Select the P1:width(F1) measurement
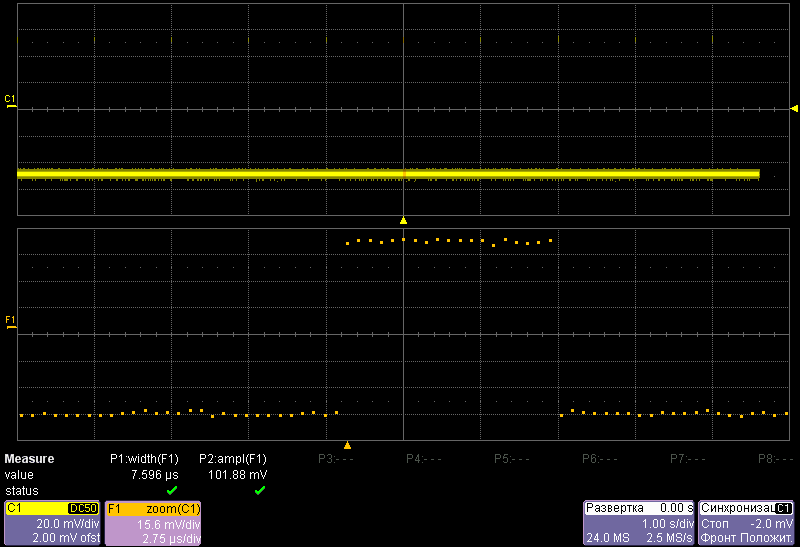The image size is (800, 547). click(x=144, y=459)
